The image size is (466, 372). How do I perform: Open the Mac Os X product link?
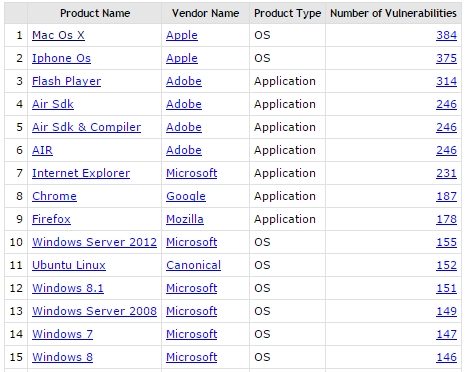point(58,35)
